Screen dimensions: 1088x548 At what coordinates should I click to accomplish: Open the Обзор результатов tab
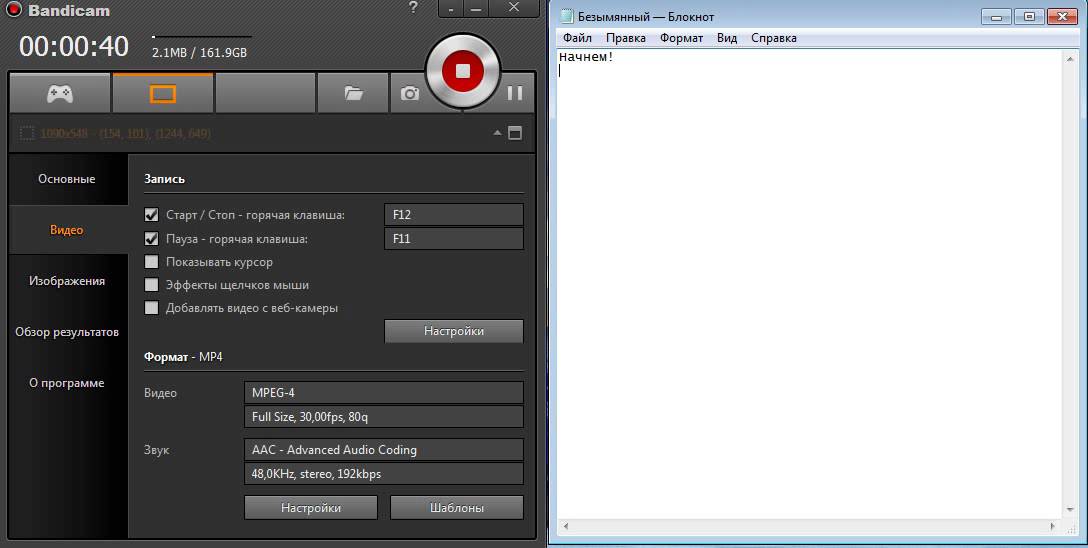click(67, 332)
